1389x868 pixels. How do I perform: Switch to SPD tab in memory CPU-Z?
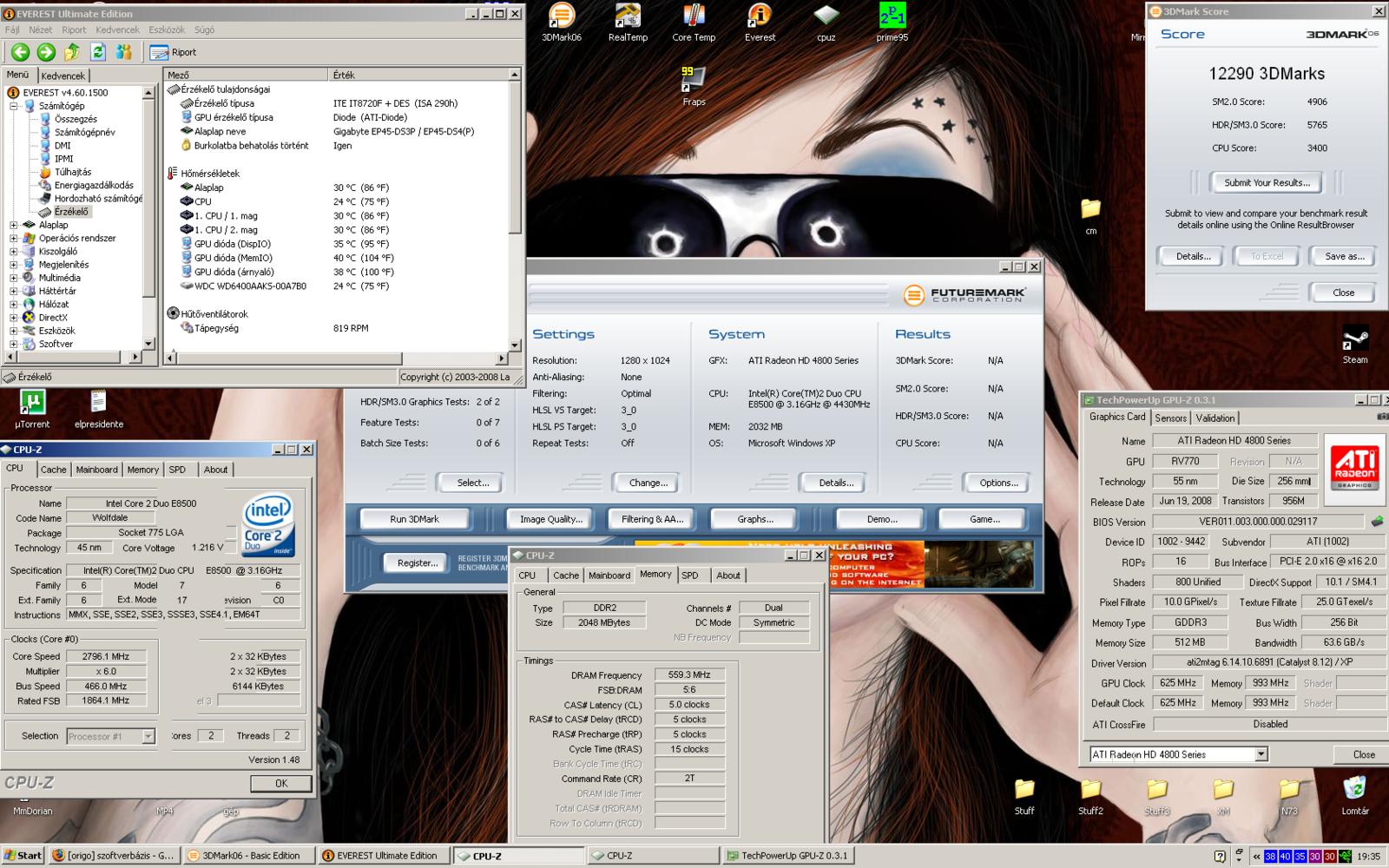click(x=690, y=575)
